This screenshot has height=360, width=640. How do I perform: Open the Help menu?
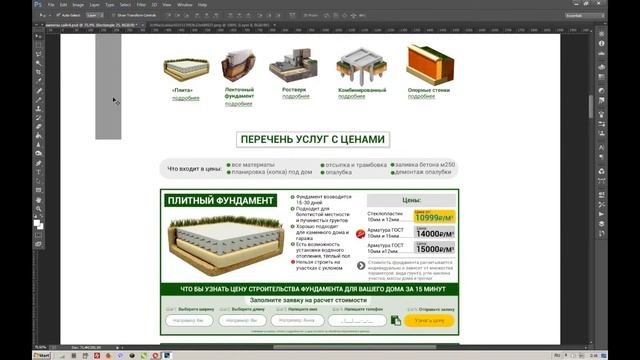click(202, 5)
